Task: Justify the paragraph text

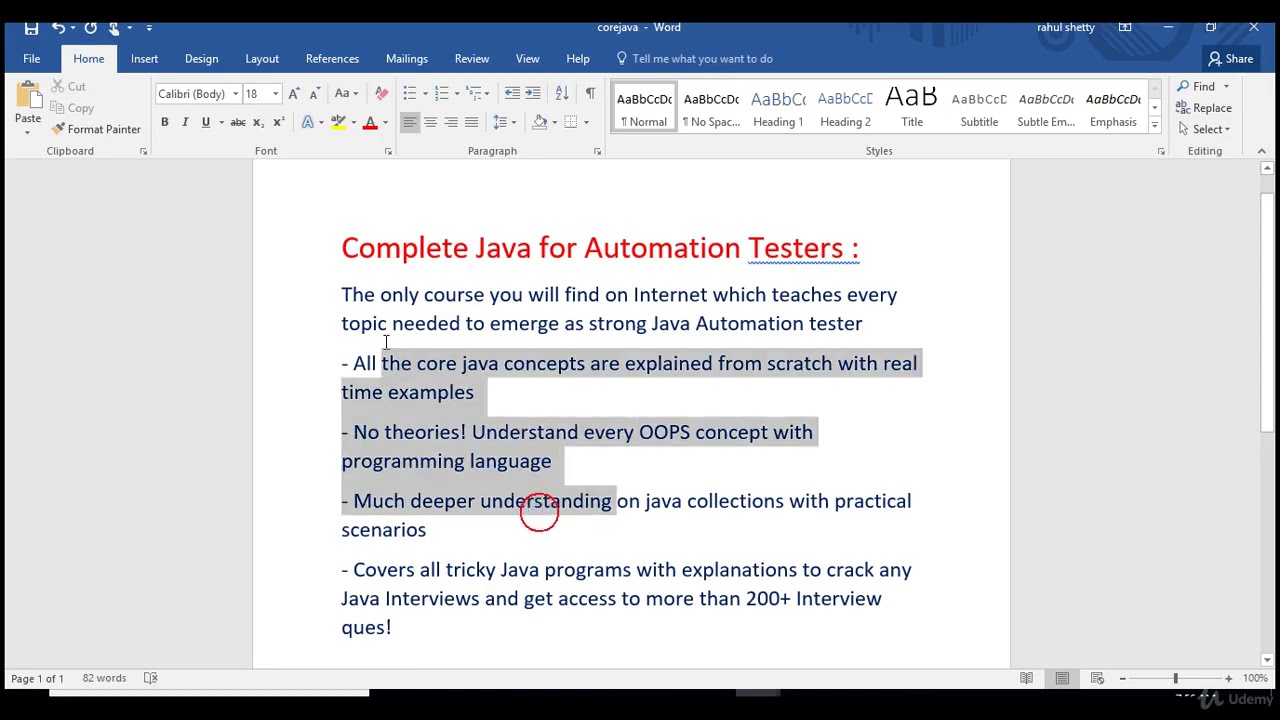Action: click(x=471, y=122)
